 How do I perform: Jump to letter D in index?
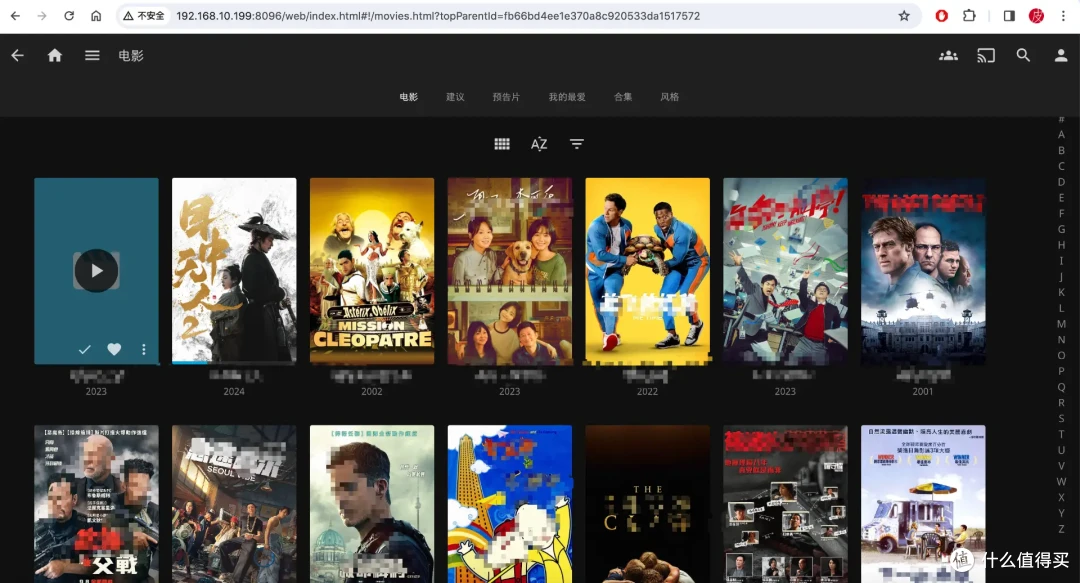click(x=1061, y=182)
